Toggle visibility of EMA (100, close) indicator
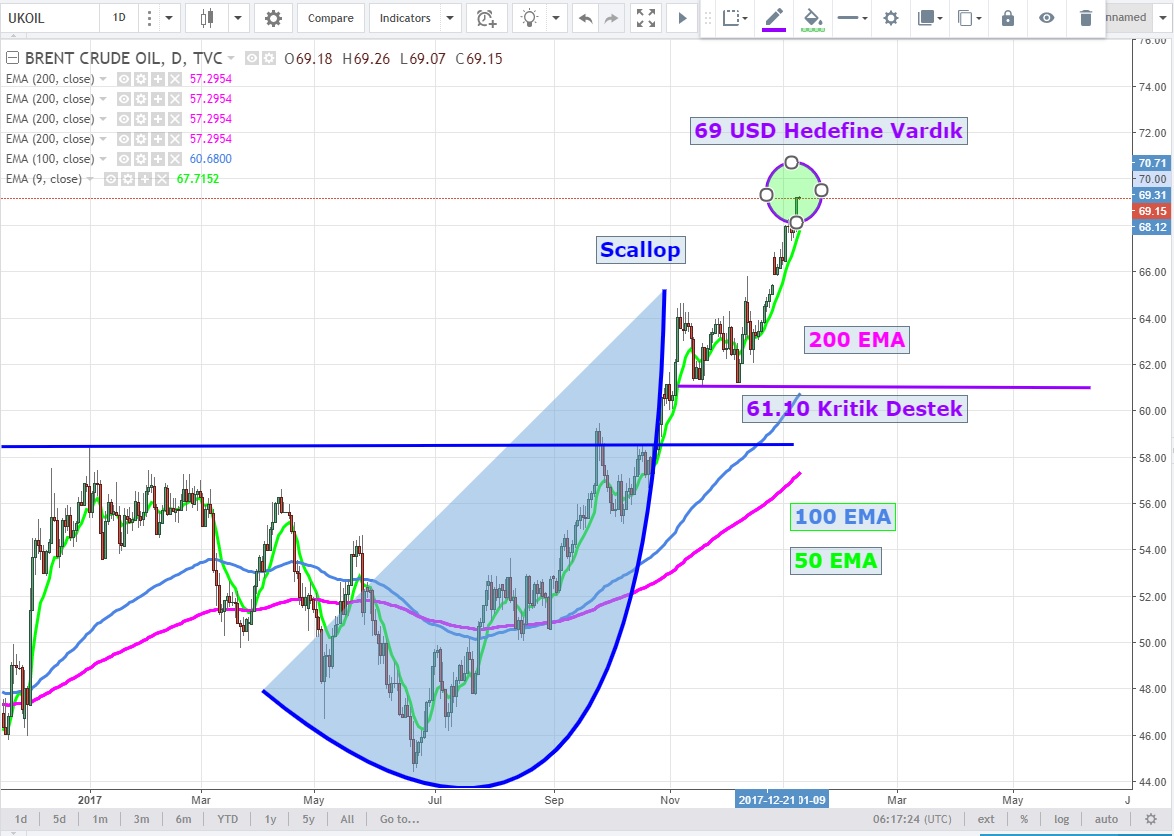 [x=125, y=159]
